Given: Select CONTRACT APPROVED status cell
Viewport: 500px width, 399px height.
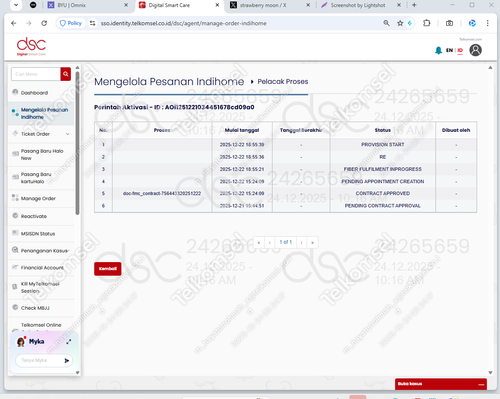Looking at the screenshot, I should point(383,193).
